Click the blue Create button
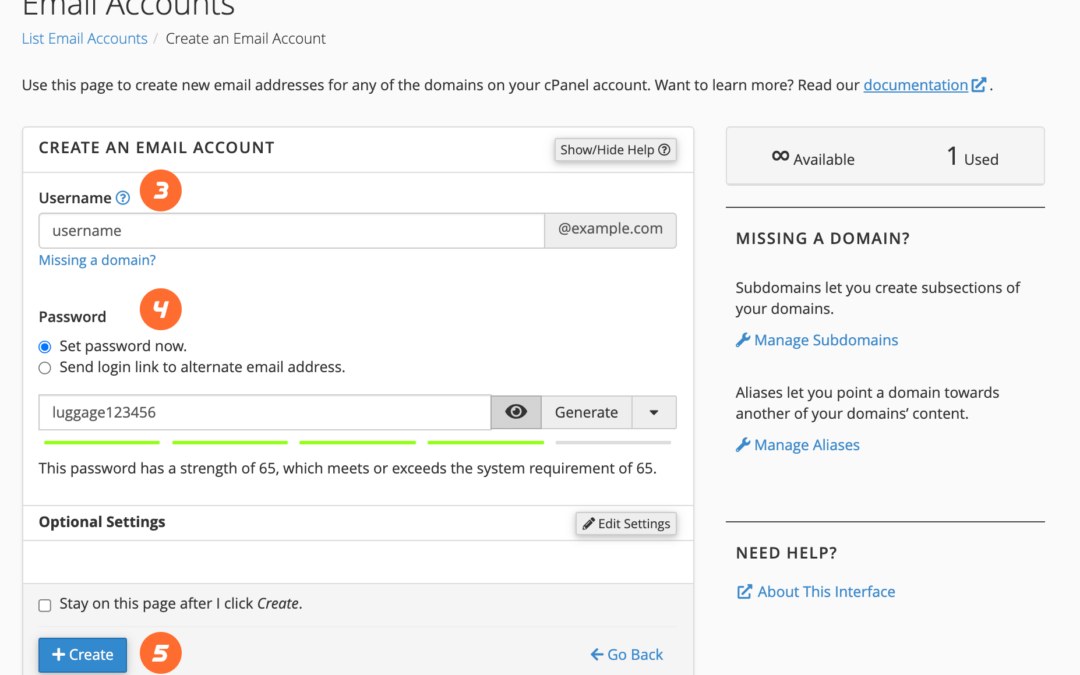The image size is (1080, 675). pos(83,654)
